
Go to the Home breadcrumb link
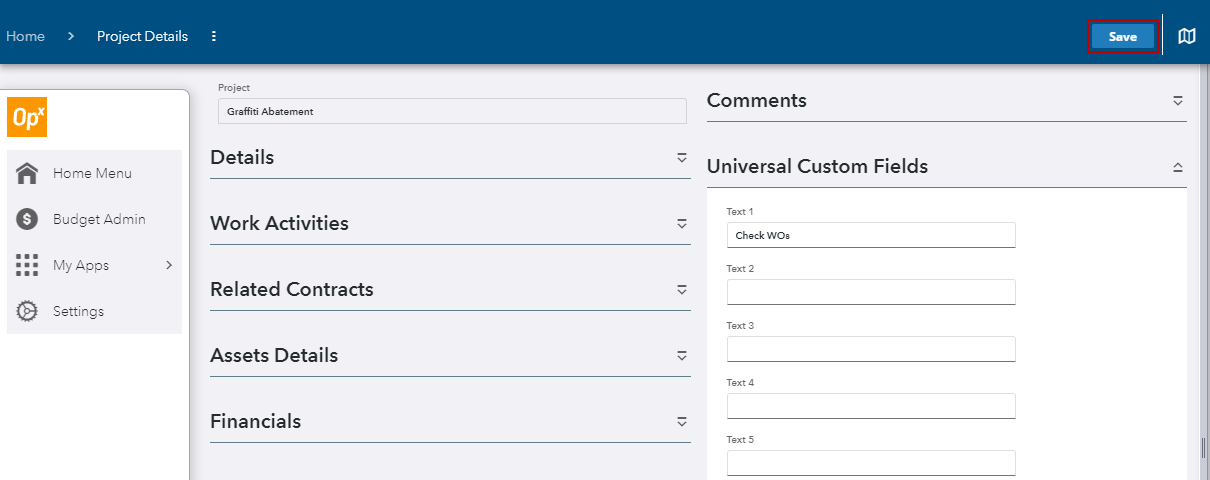(25, 36)
